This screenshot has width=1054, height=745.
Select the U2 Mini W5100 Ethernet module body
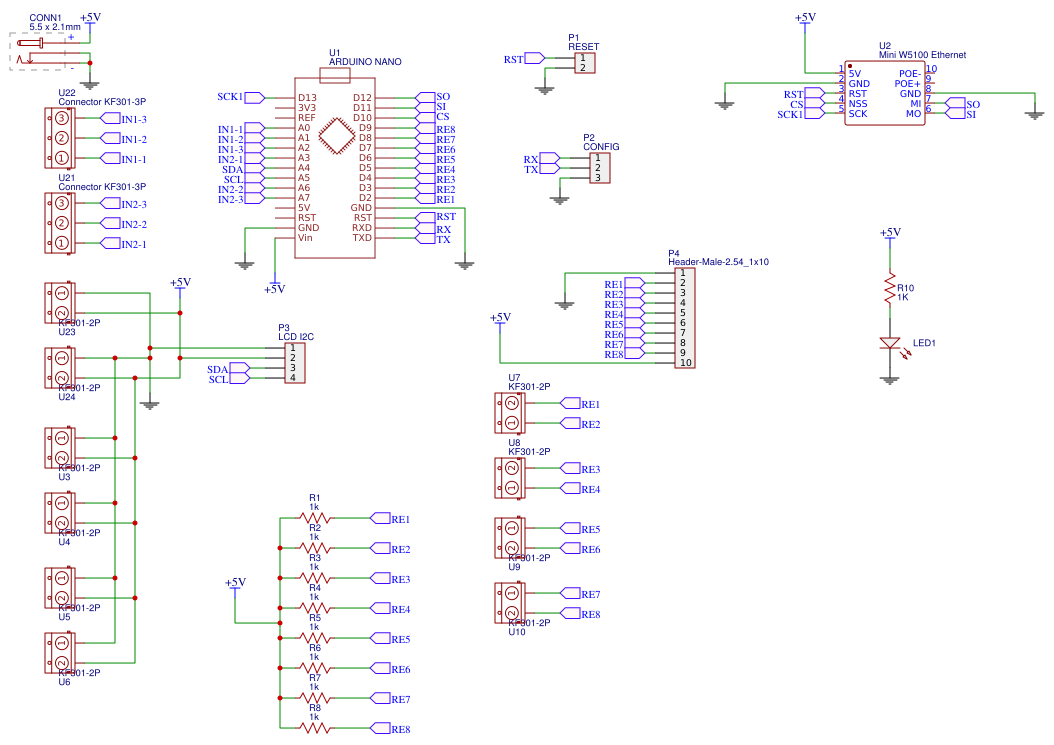pos(885,93)
